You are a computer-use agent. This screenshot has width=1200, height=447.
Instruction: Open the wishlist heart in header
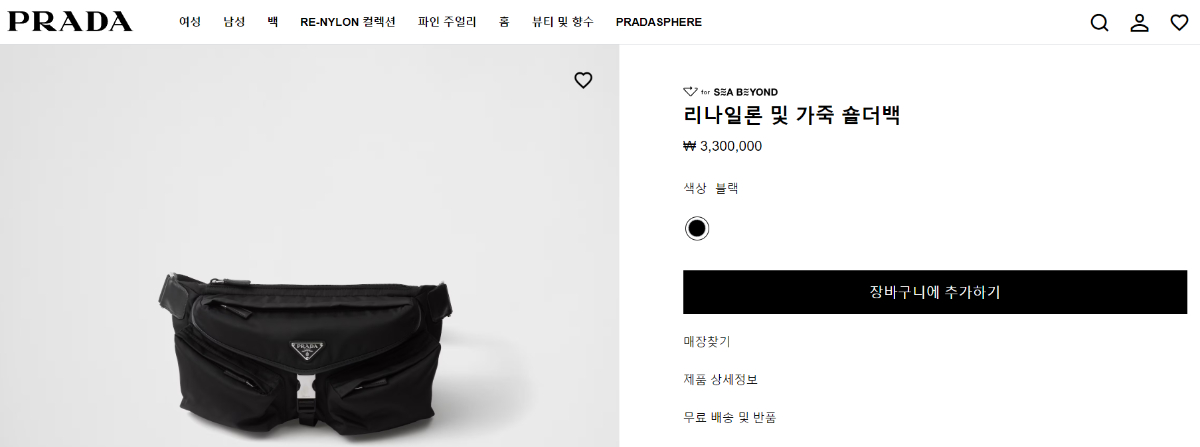[x=1179, y=23]
